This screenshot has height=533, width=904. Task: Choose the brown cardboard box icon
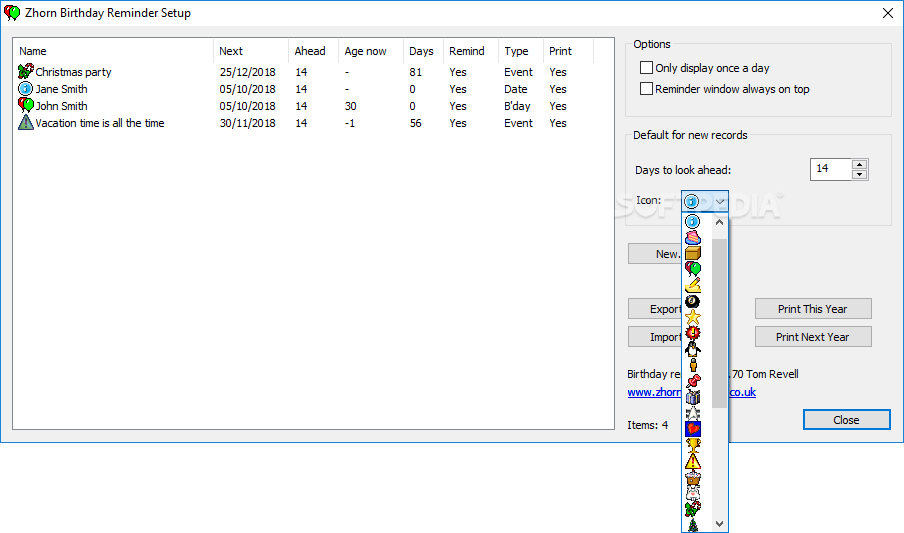click(692, 253)
